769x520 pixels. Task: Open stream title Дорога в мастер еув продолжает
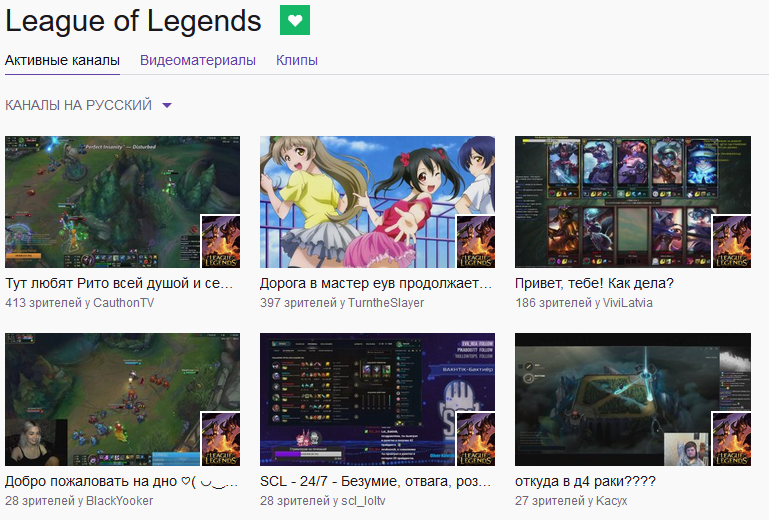[376, 284]
